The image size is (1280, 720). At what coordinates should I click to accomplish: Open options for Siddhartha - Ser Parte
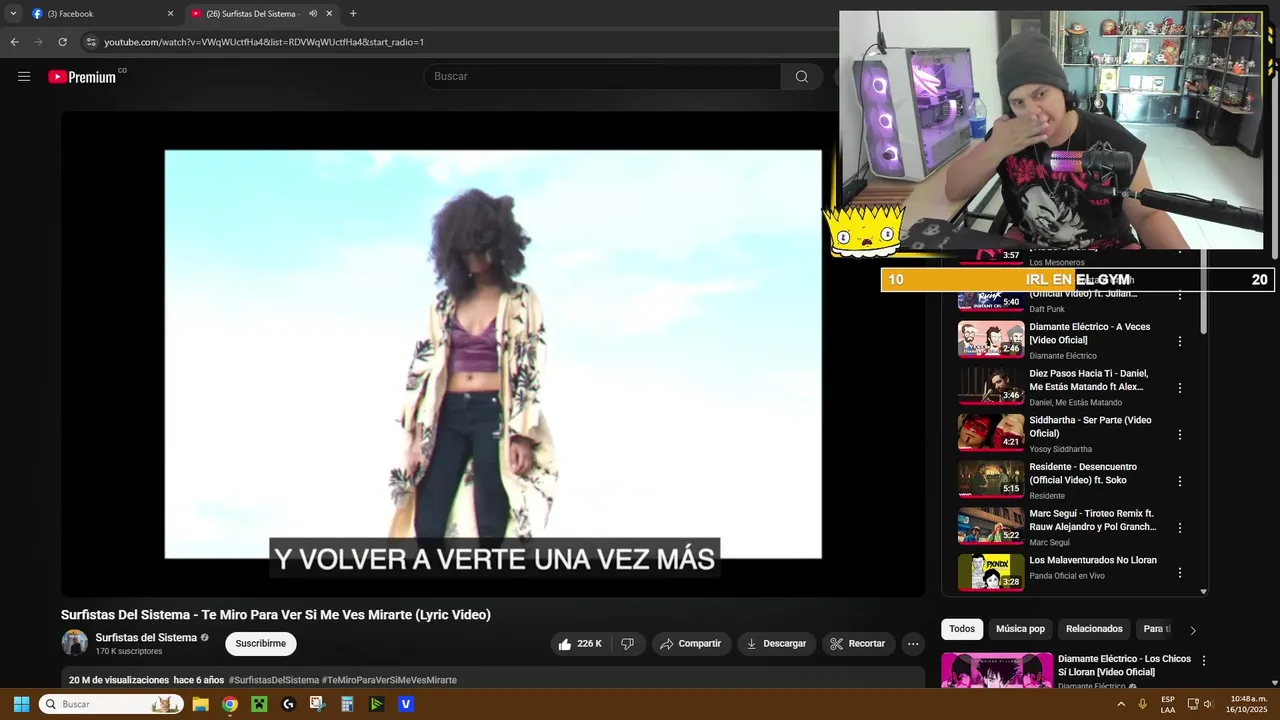point(1180,435)
